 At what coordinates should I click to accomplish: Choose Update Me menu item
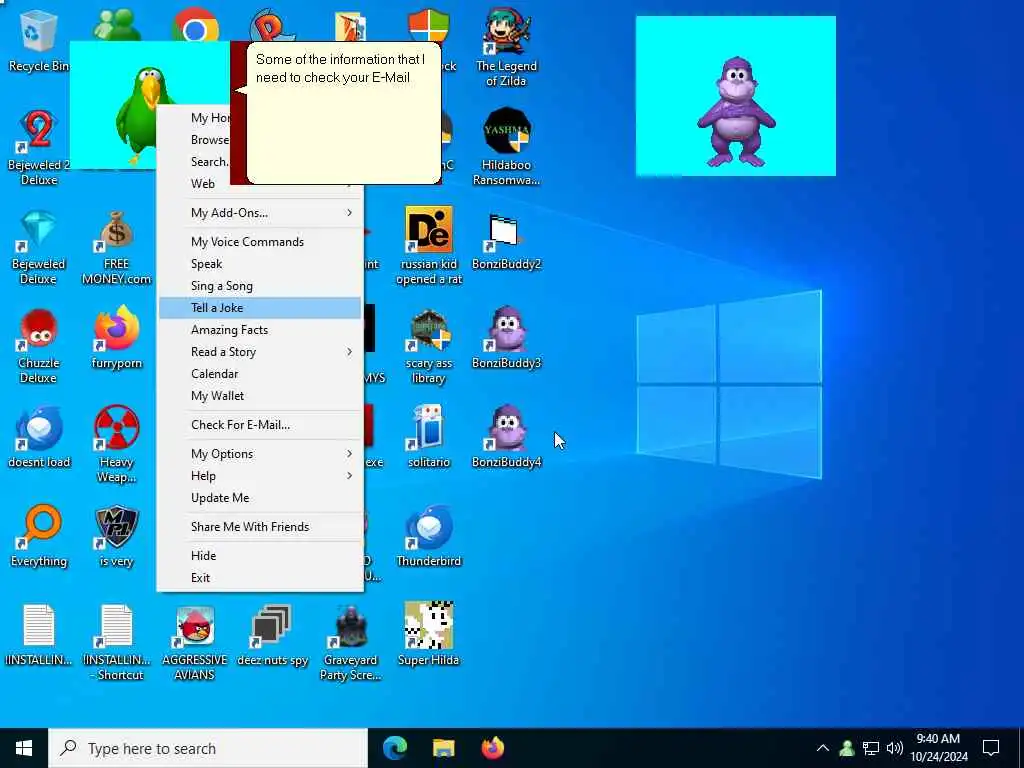(x=260, y=498)
